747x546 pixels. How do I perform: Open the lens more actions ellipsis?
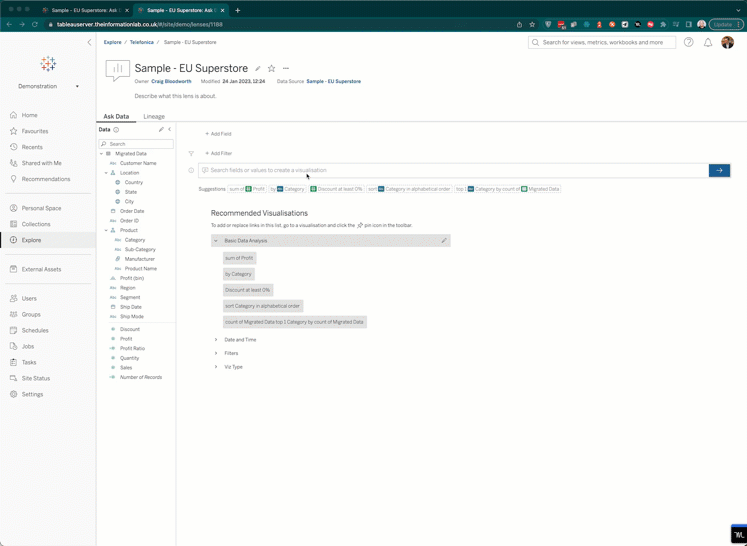click(x=286, y=69)
